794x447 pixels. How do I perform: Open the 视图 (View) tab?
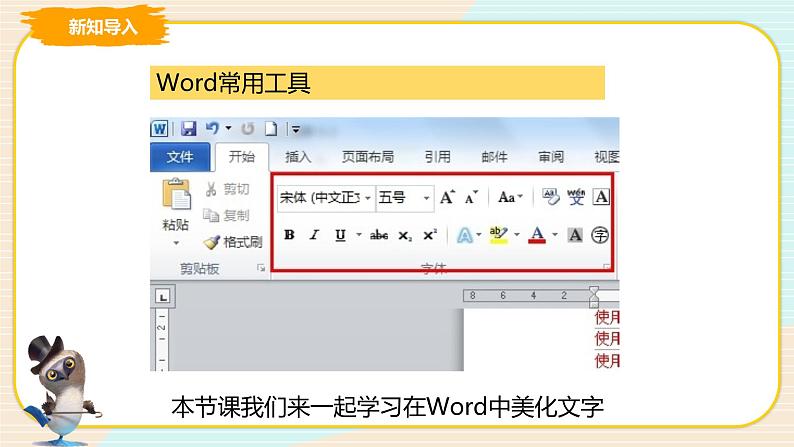pyautogui.click(x=606, y=157)
